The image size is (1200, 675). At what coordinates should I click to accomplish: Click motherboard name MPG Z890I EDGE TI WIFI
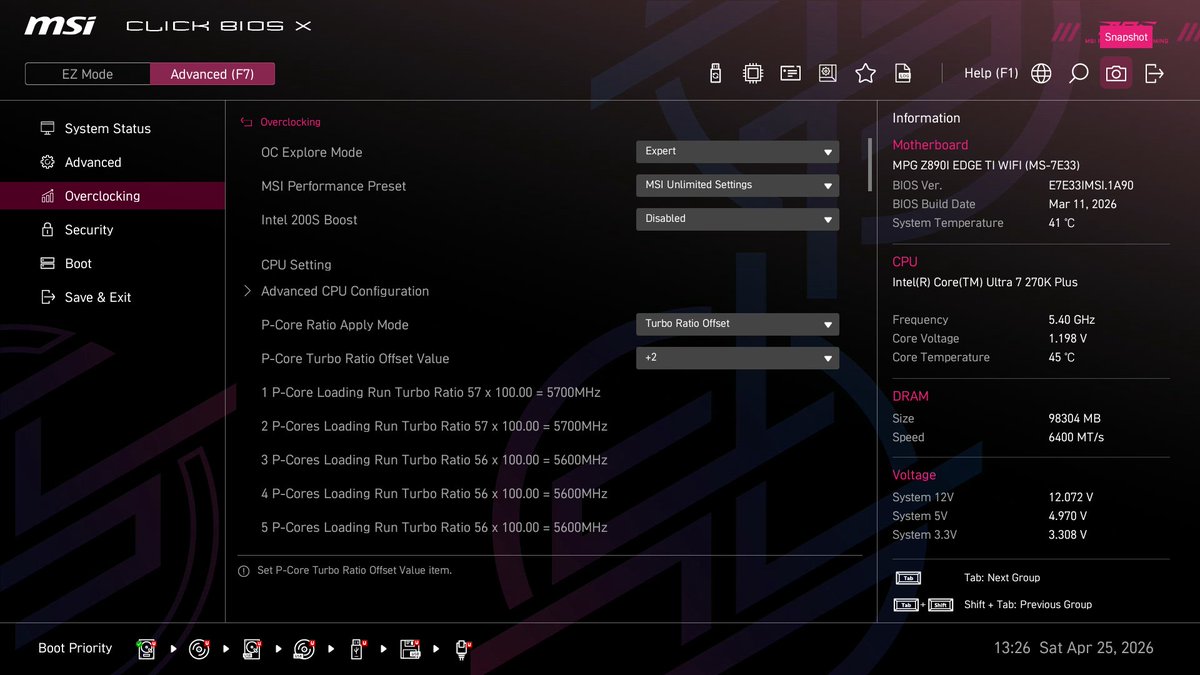(986, 166)
